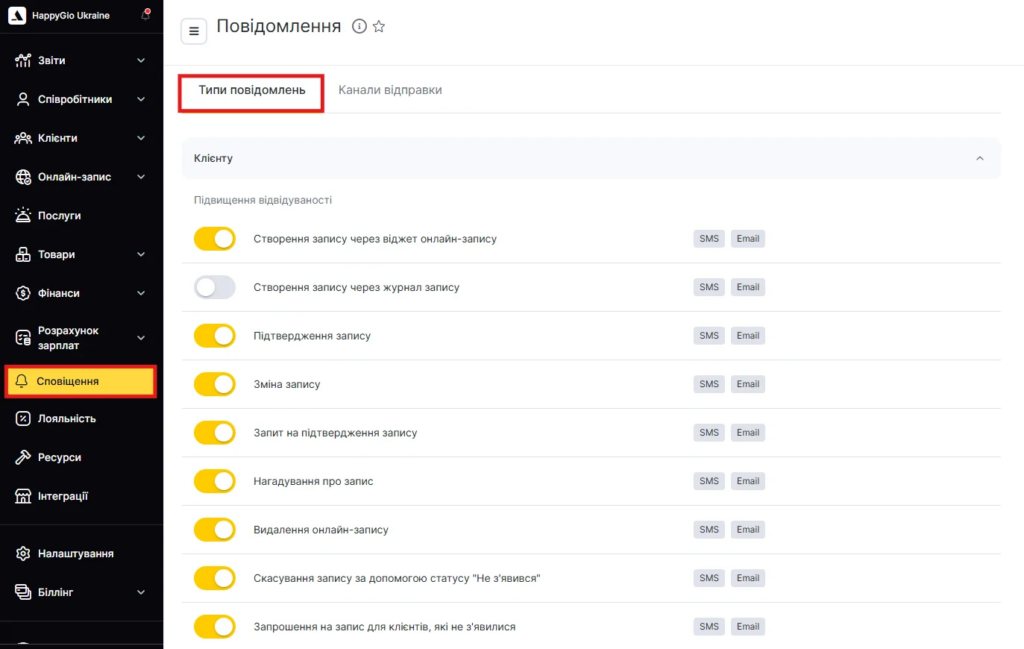Star the Повідомлення page as favorite
Screen dimensions: 1024x649
(x=379, y=27)
